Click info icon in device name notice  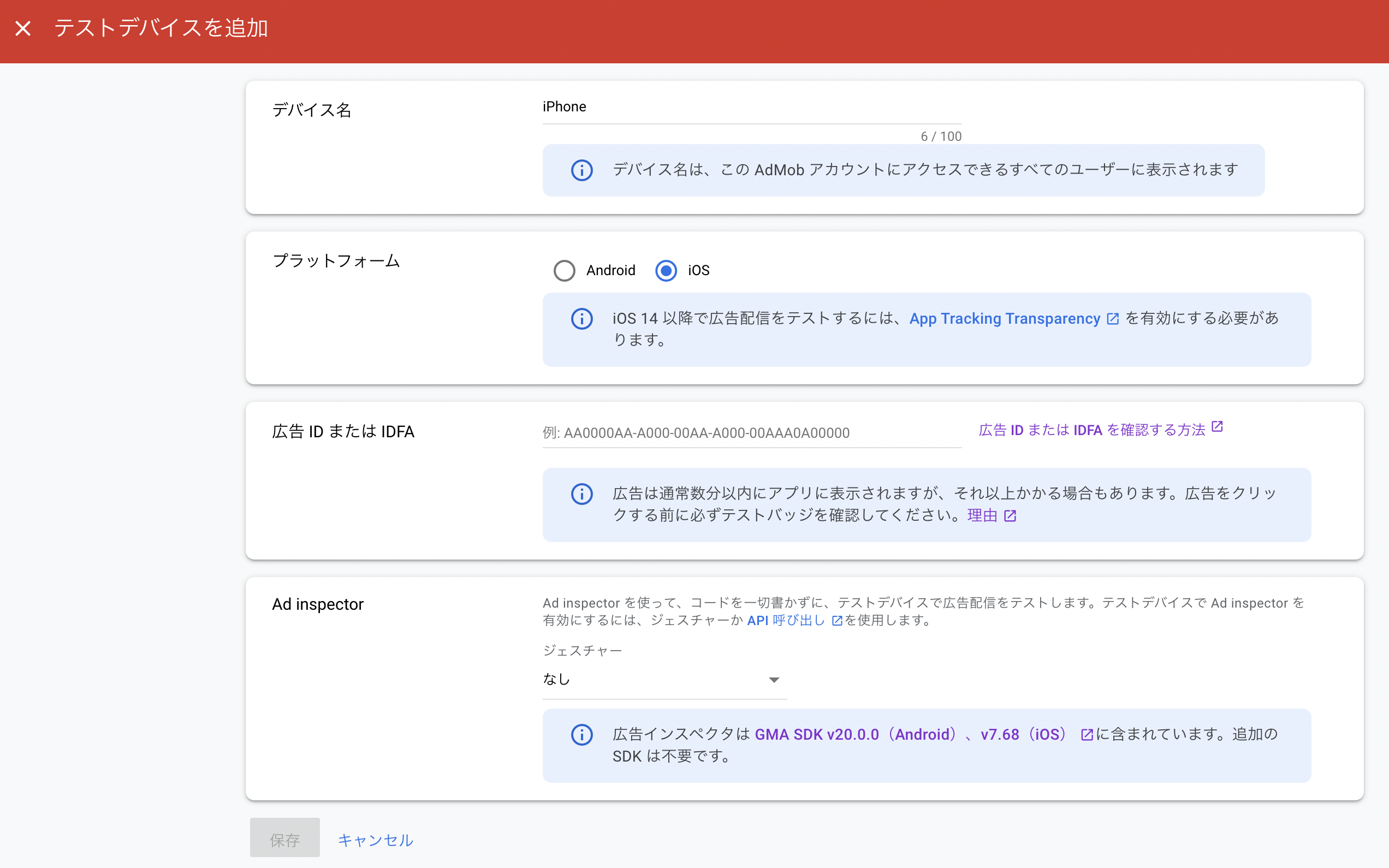581,170
